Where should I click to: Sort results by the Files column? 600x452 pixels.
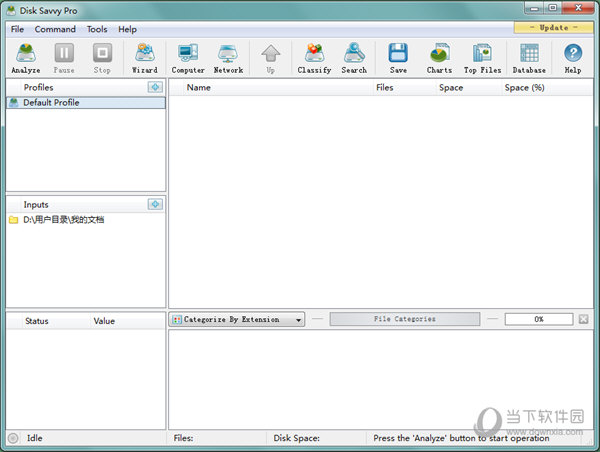click(x=405, y=88)
